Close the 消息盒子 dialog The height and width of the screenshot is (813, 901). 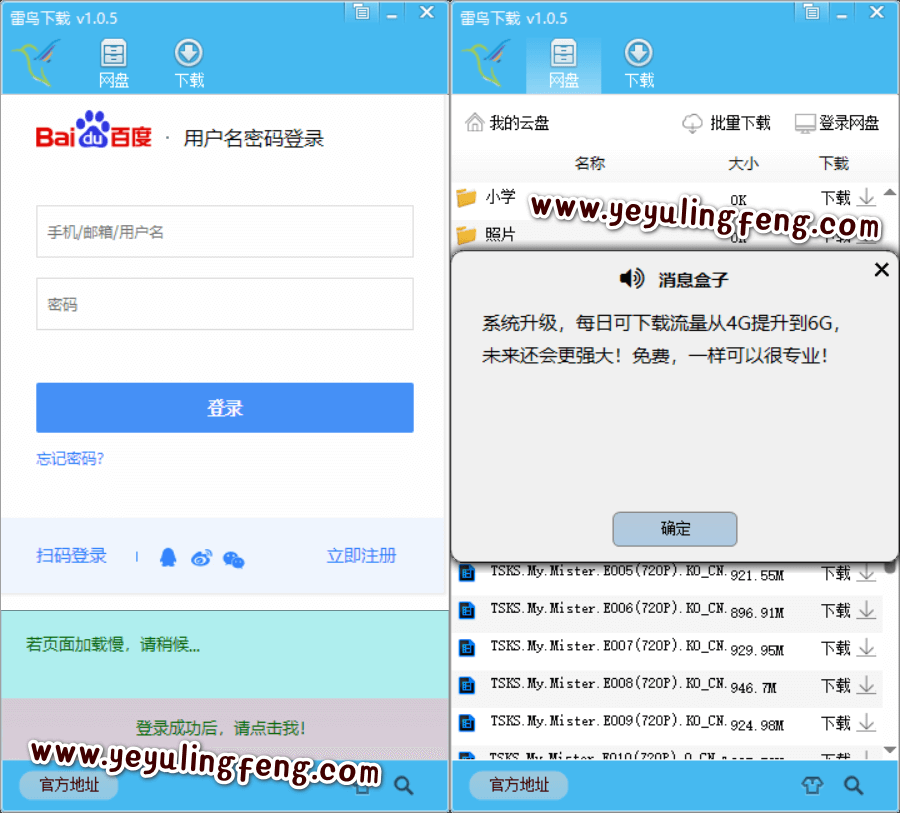(881, 269)
